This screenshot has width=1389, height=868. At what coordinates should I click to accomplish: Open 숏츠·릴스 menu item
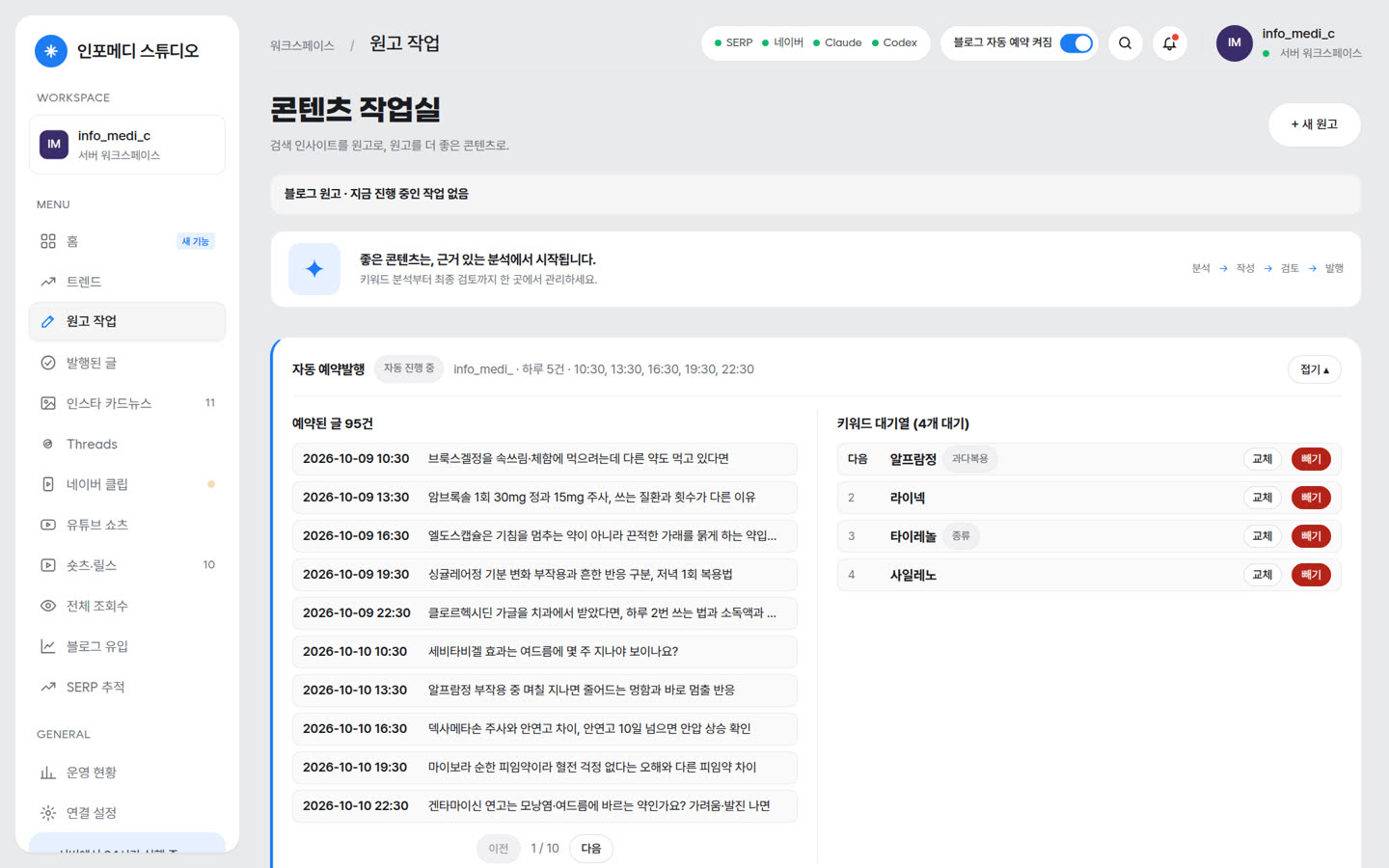(127, 565)
